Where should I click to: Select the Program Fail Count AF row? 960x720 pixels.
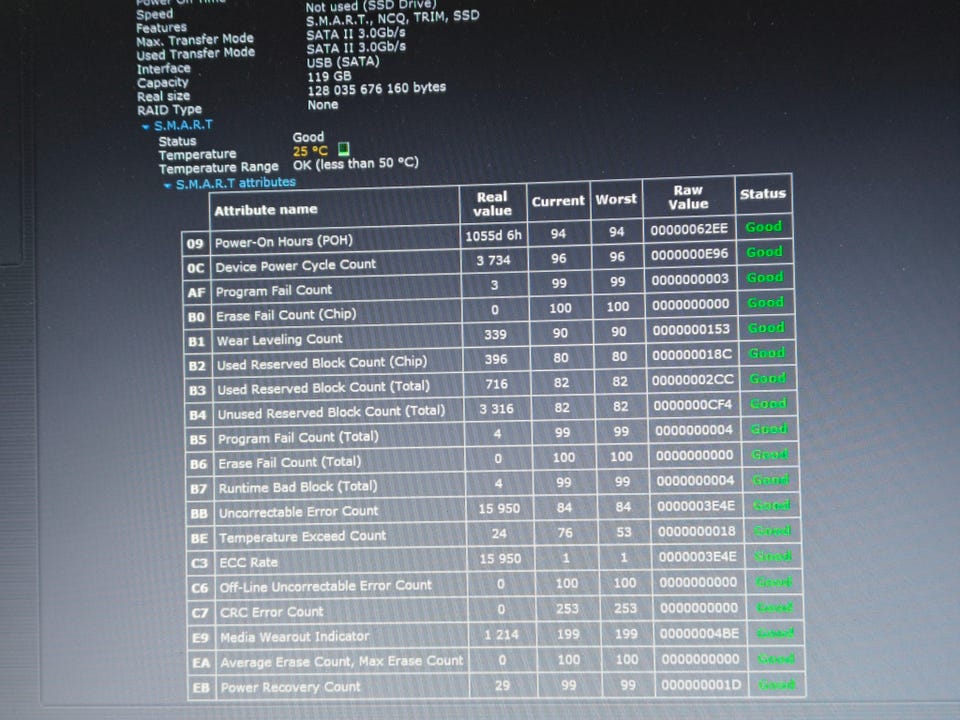pos(489,285)
